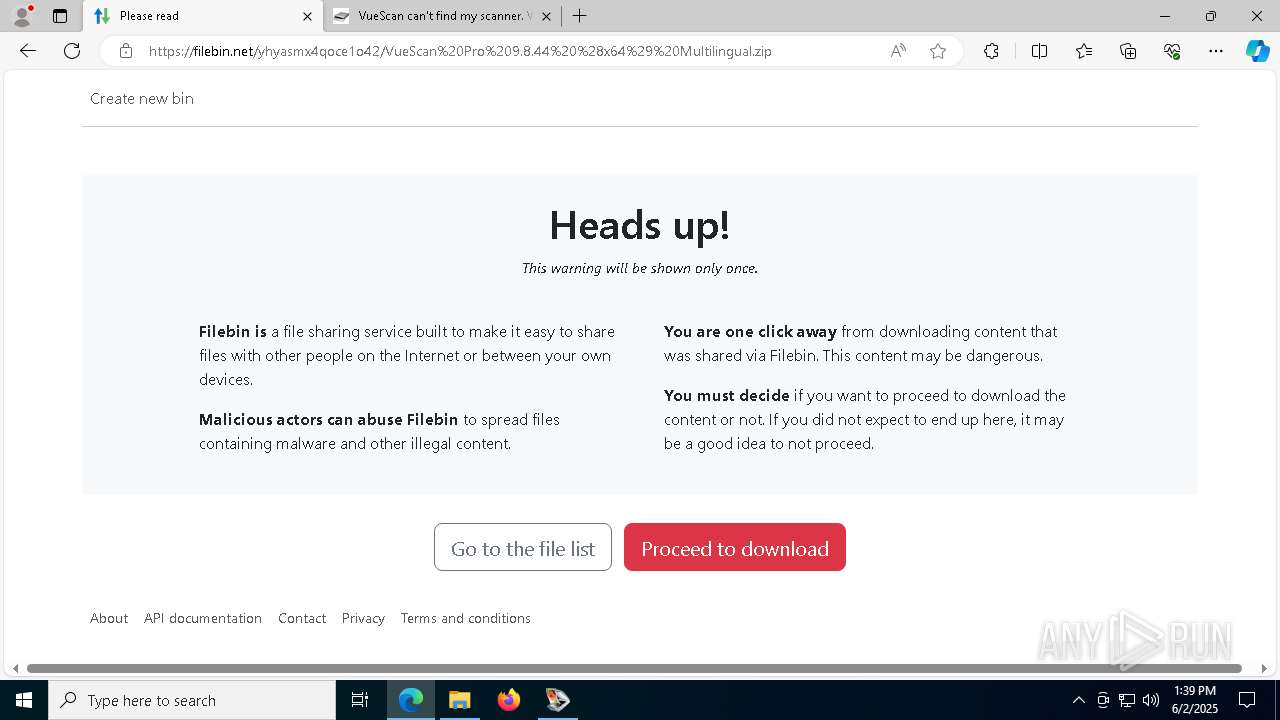Open the Edge profile icon
Image resolution: width=1280 pixels, height=720 pixels.
click(x=22, y=16)
